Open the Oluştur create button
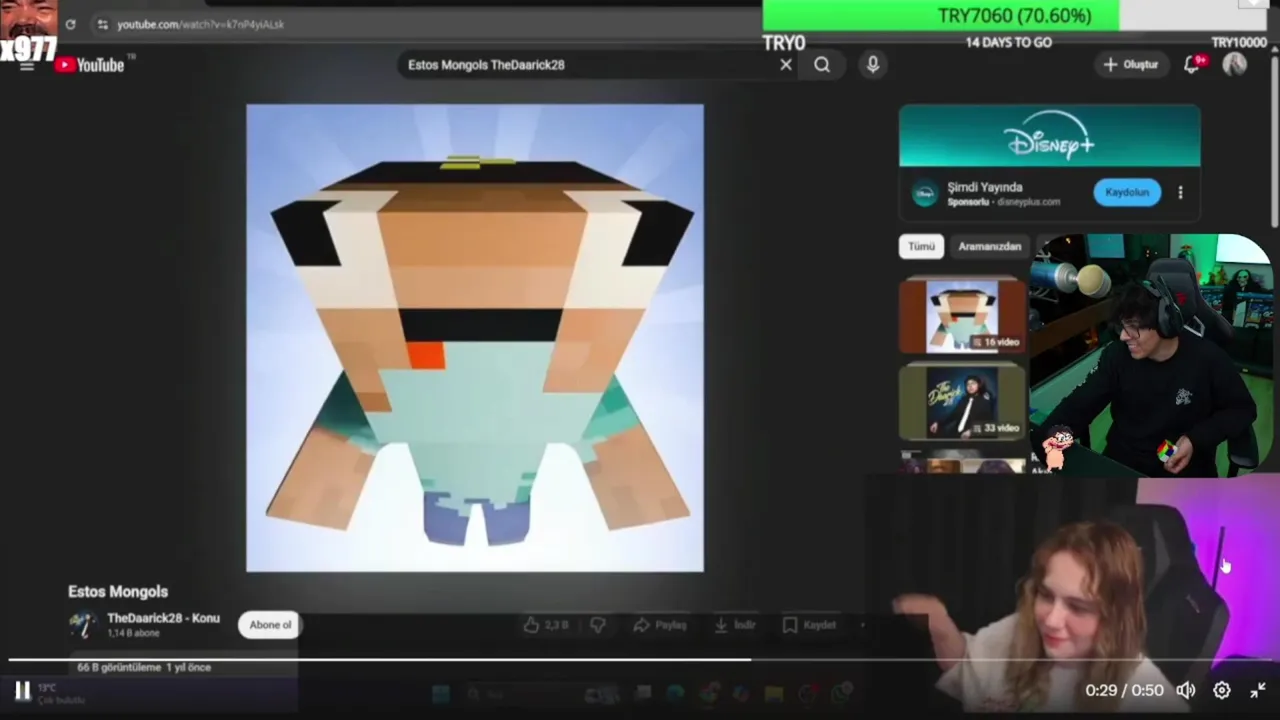The image size is (1280, 720). tap(1131, 65)
